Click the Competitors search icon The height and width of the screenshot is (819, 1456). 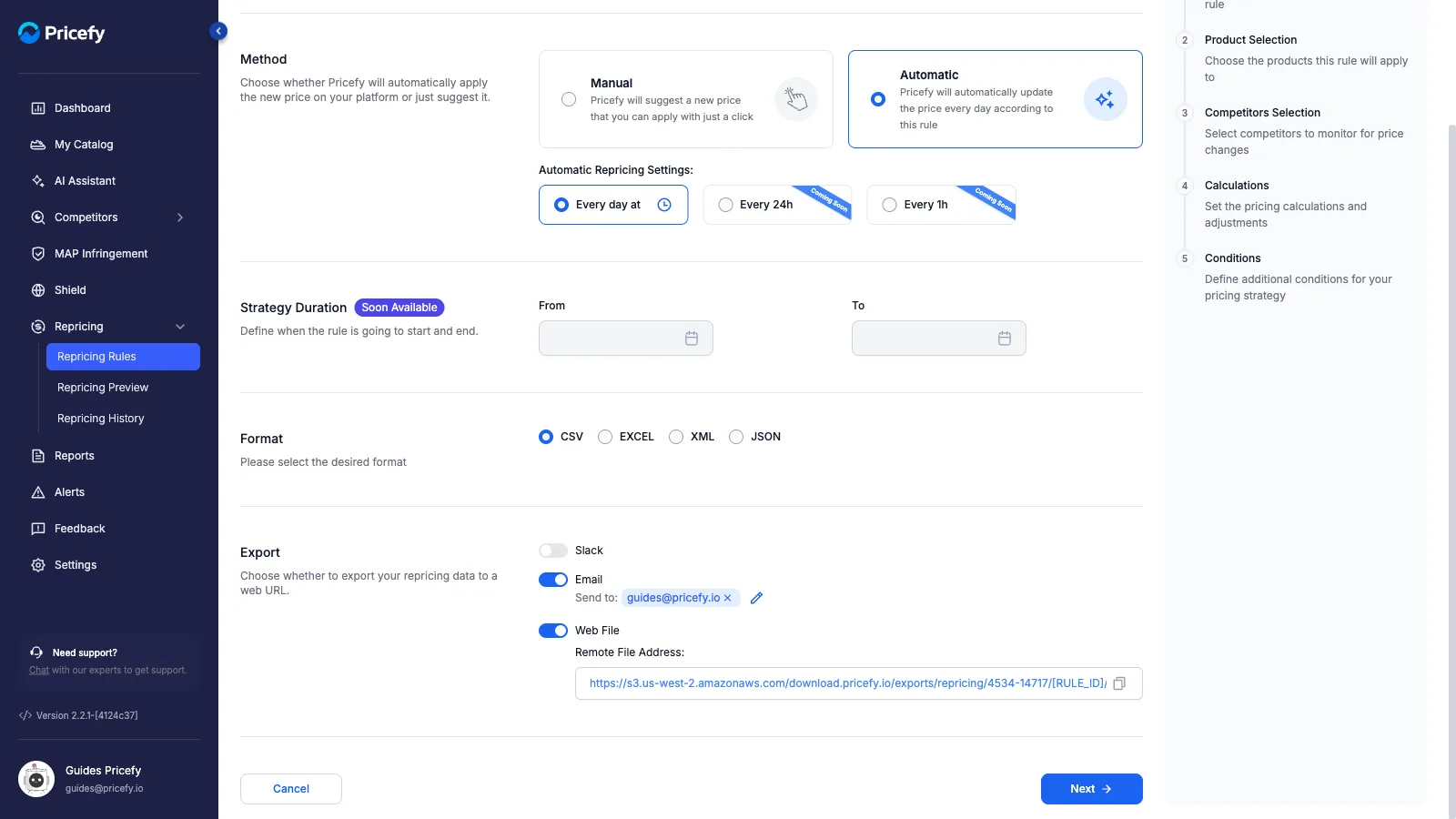point(38,217)
